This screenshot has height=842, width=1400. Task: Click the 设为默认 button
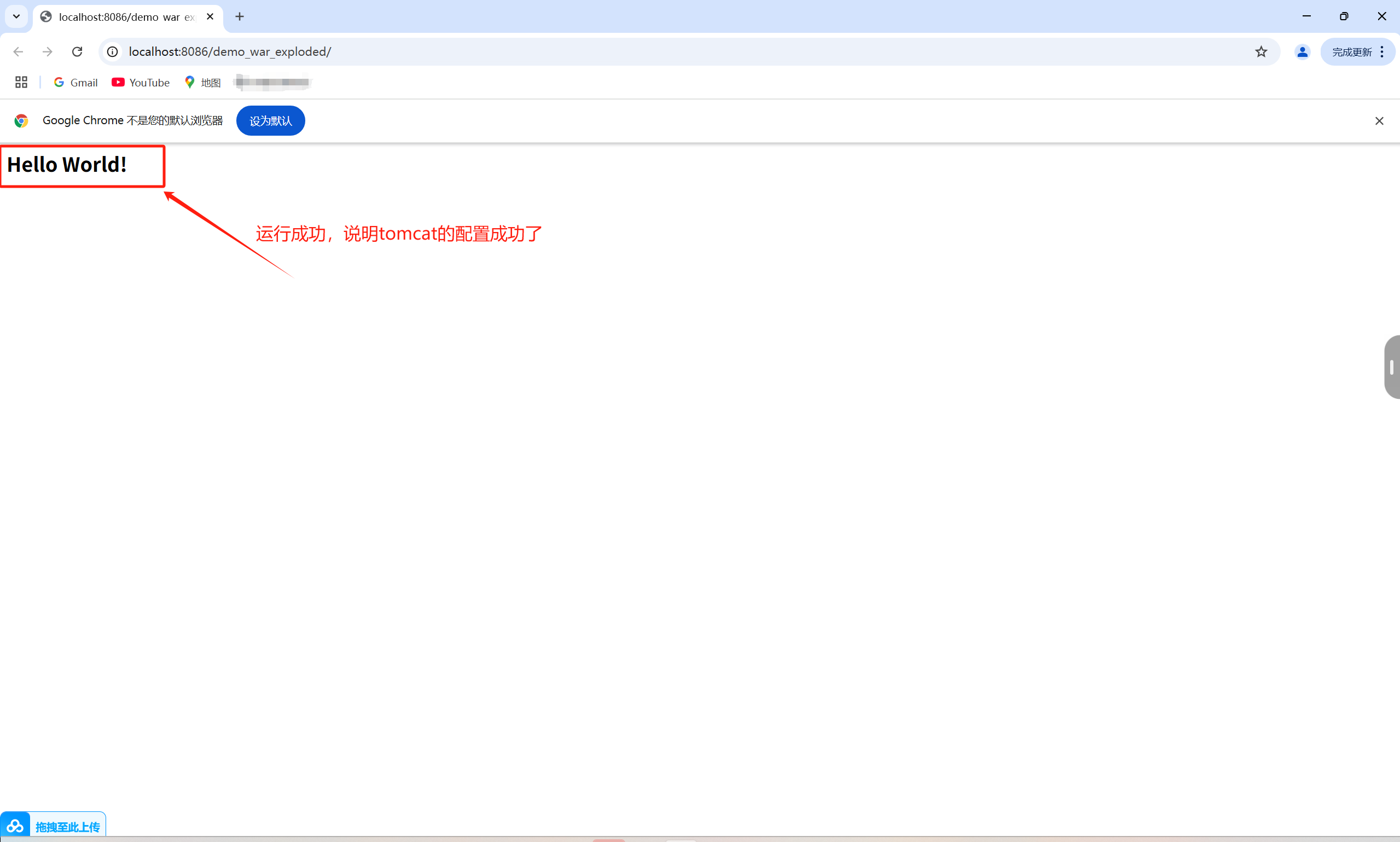point(270,121)
